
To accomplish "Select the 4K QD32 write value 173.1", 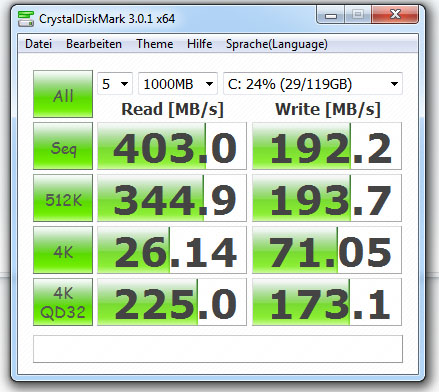I will pyautogui.click(x=327, y=302).
